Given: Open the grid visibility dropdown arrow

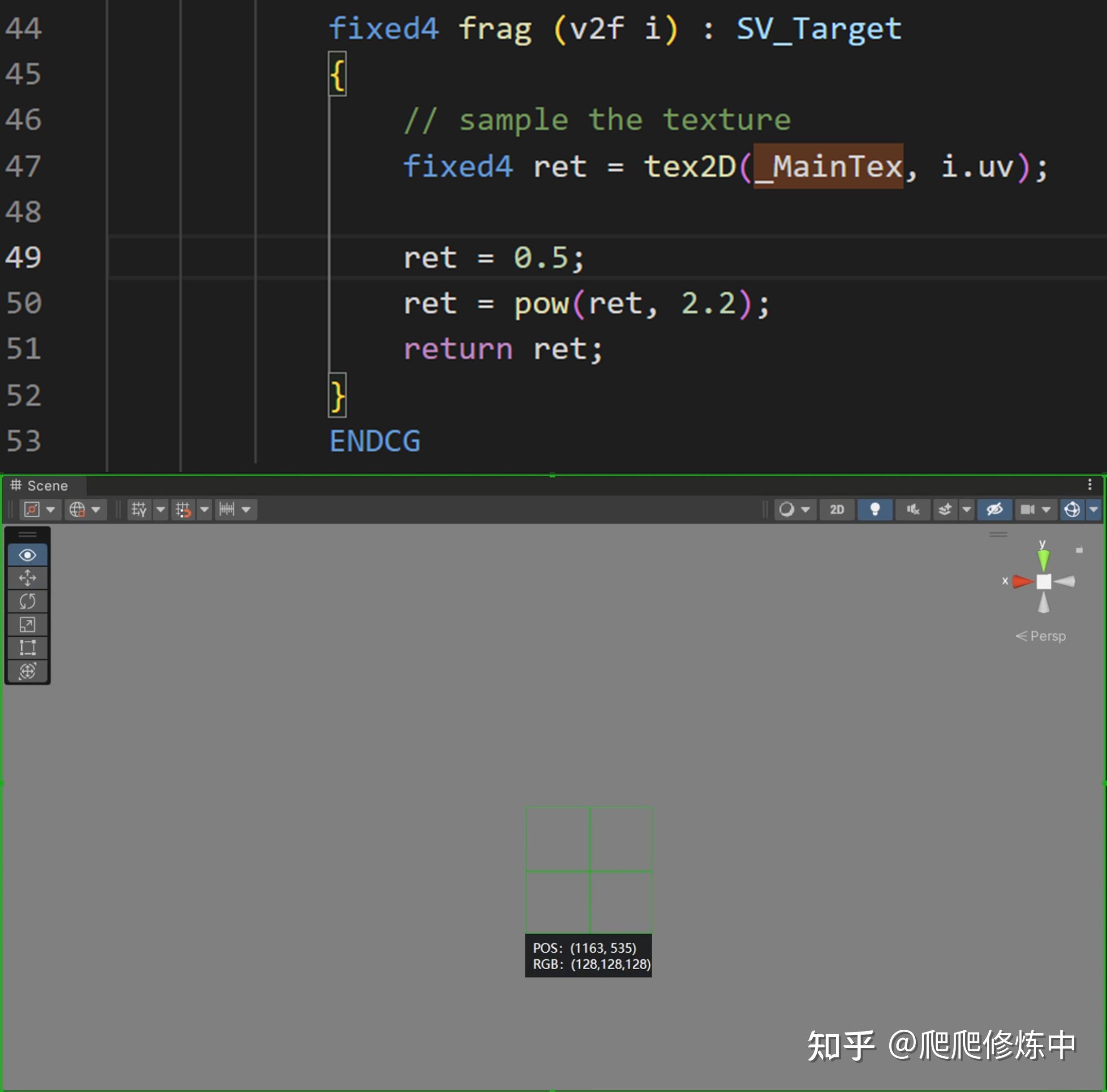Looking at the screenshot, I should [161, 509].
